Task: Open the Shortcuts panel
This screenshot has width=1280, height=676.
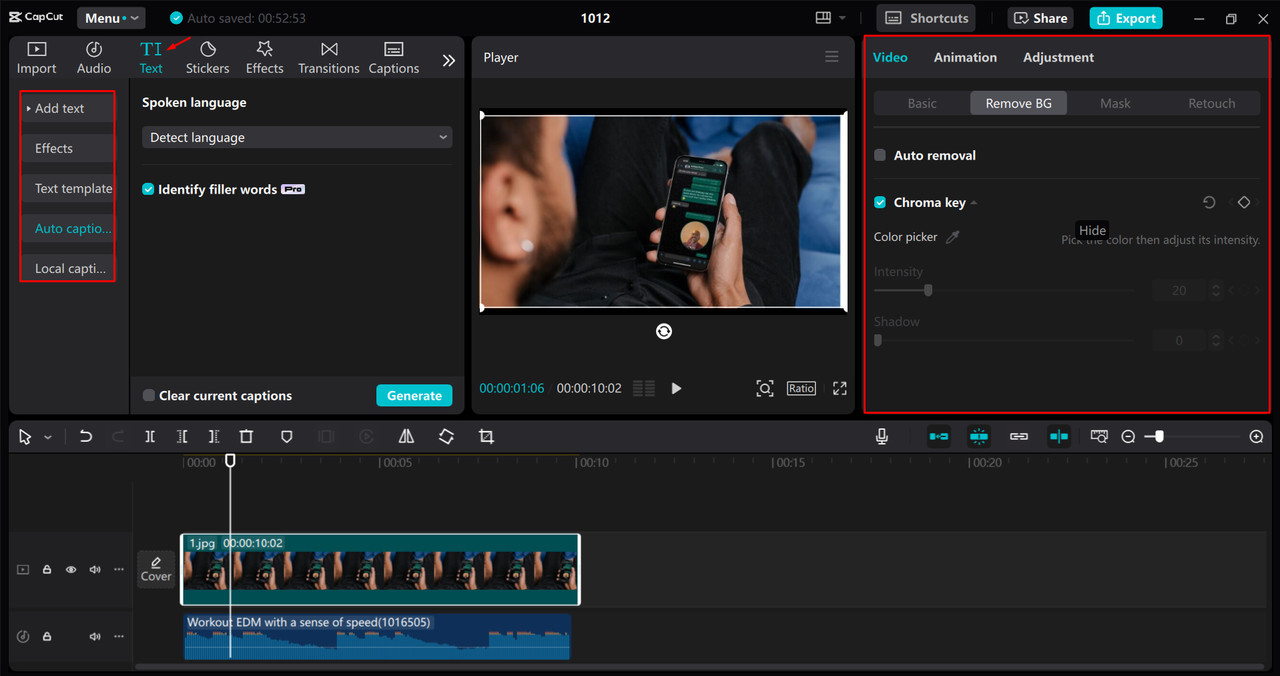Action: click(926, 18)
